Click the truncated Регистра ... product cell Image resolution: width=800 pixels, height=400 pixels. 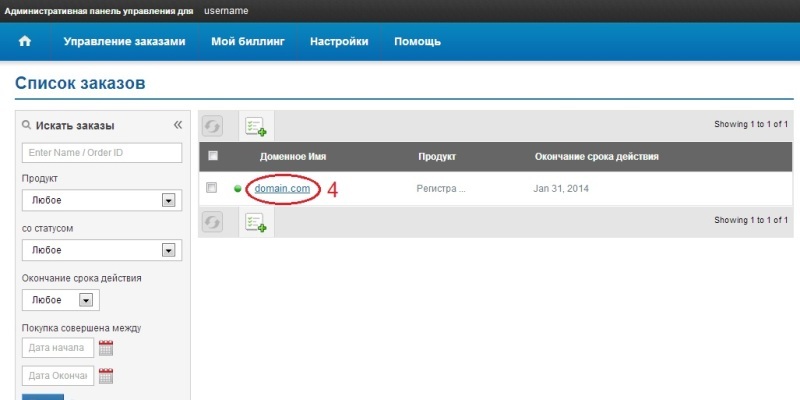click(441, 189)
